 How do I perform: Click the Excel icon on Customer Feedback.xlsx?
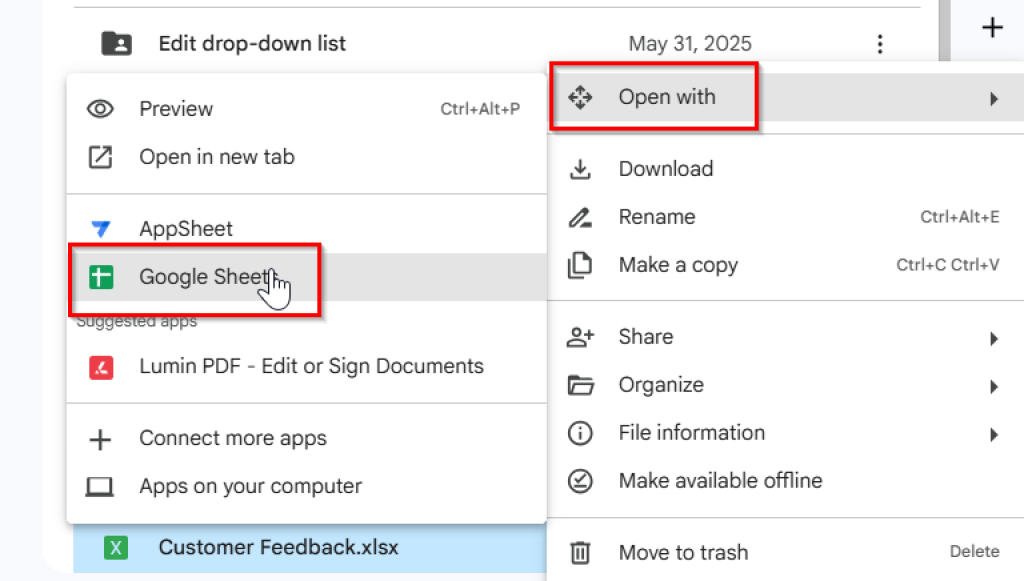[x=117, y=548]
